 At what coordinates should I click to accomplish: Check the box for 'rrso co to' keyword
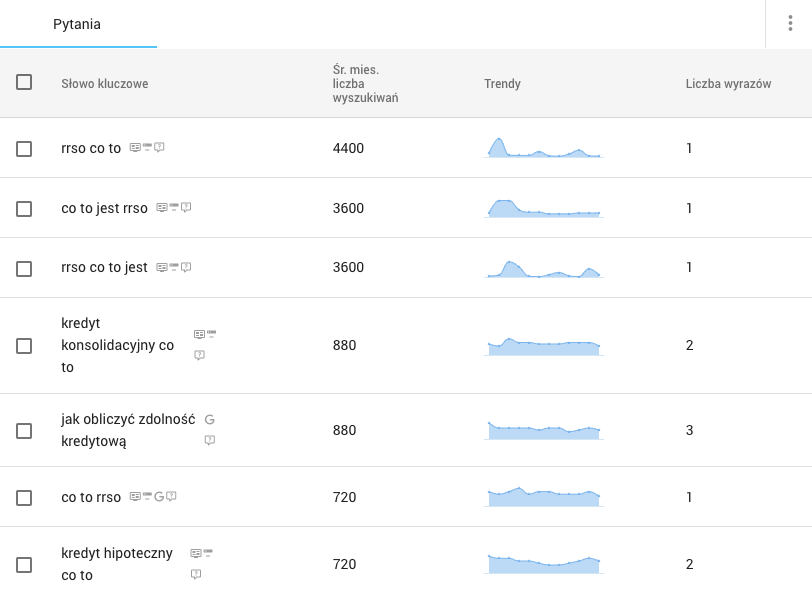click(x=24, y=149)
